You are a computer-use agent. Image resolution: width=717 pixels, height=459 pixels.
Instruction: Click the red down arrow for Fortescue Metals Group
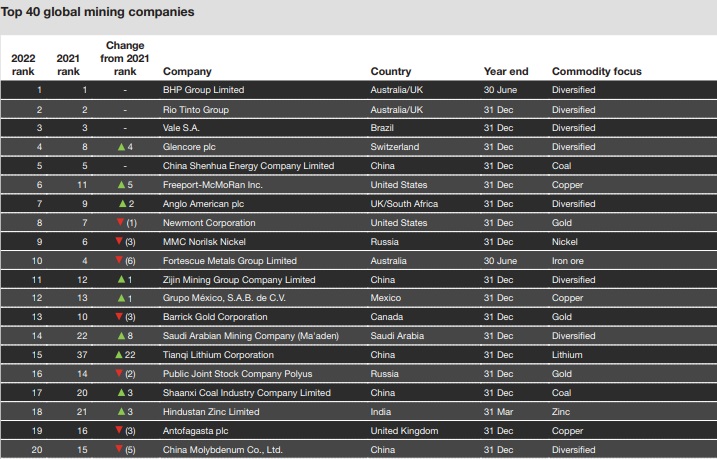pos(118,260)
